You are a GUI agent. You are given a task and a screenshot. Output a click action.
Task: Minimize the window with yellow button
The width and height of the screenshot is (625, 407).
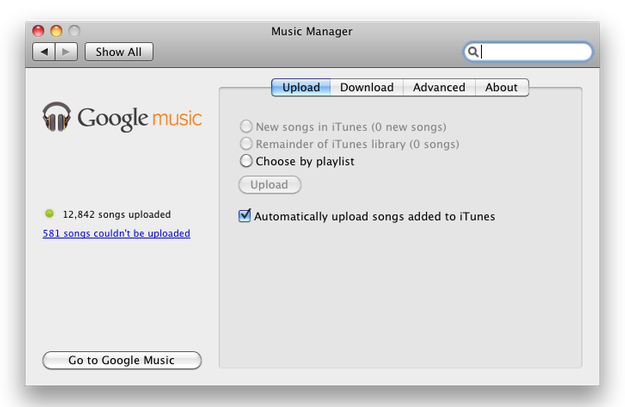click(x=56, y=31)
